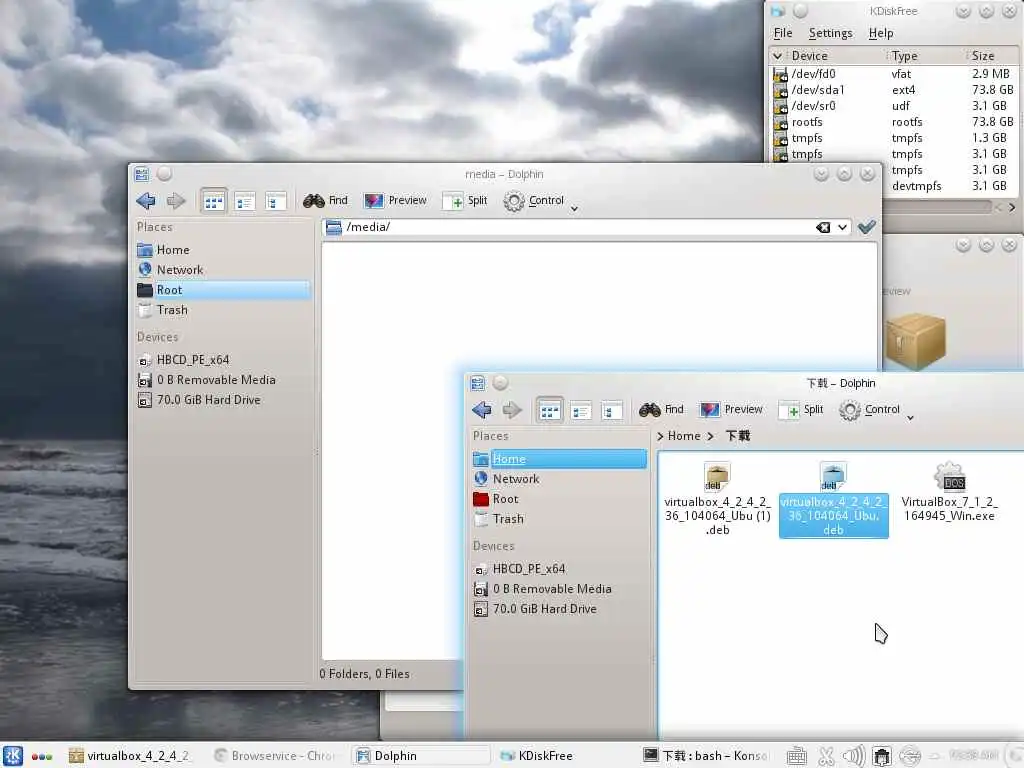Select Network place in media Dolphin window

pyautogui.click(x=223, y=270)
